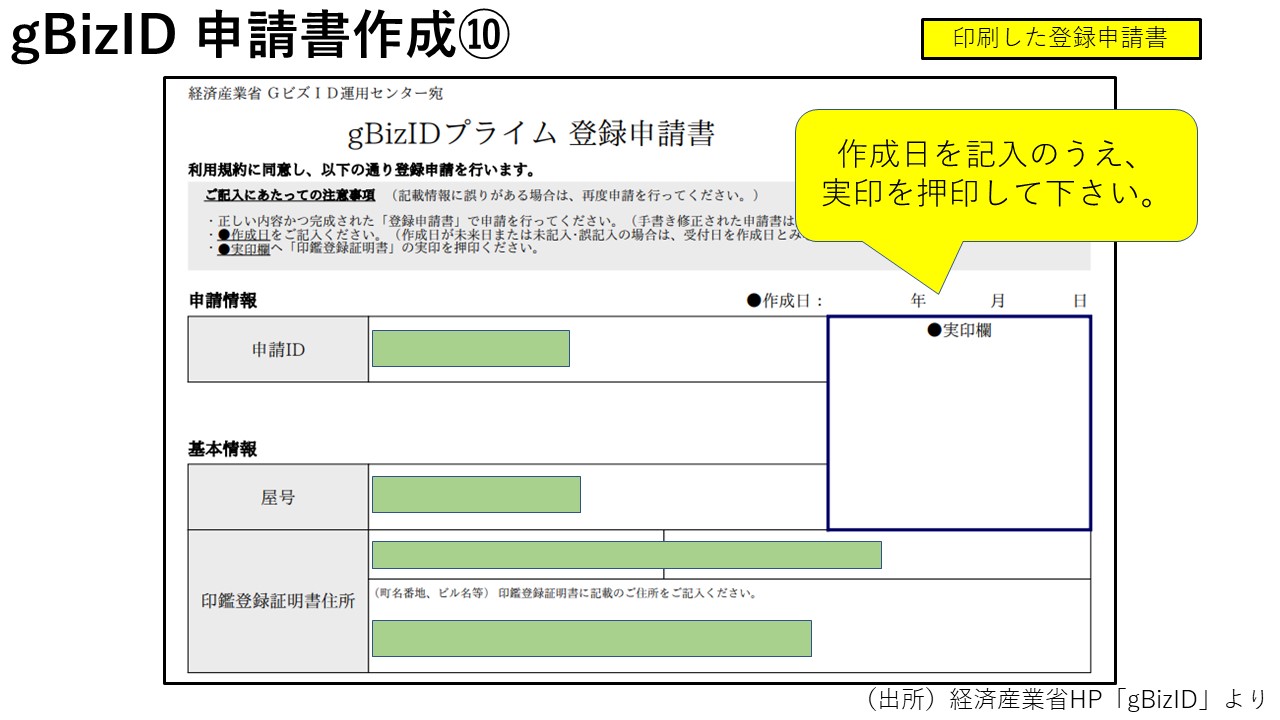This screenshot has height=720, width=1280.
Task: Click the yellow callout about 実印 stamping
Action: [x=995, y=174]
